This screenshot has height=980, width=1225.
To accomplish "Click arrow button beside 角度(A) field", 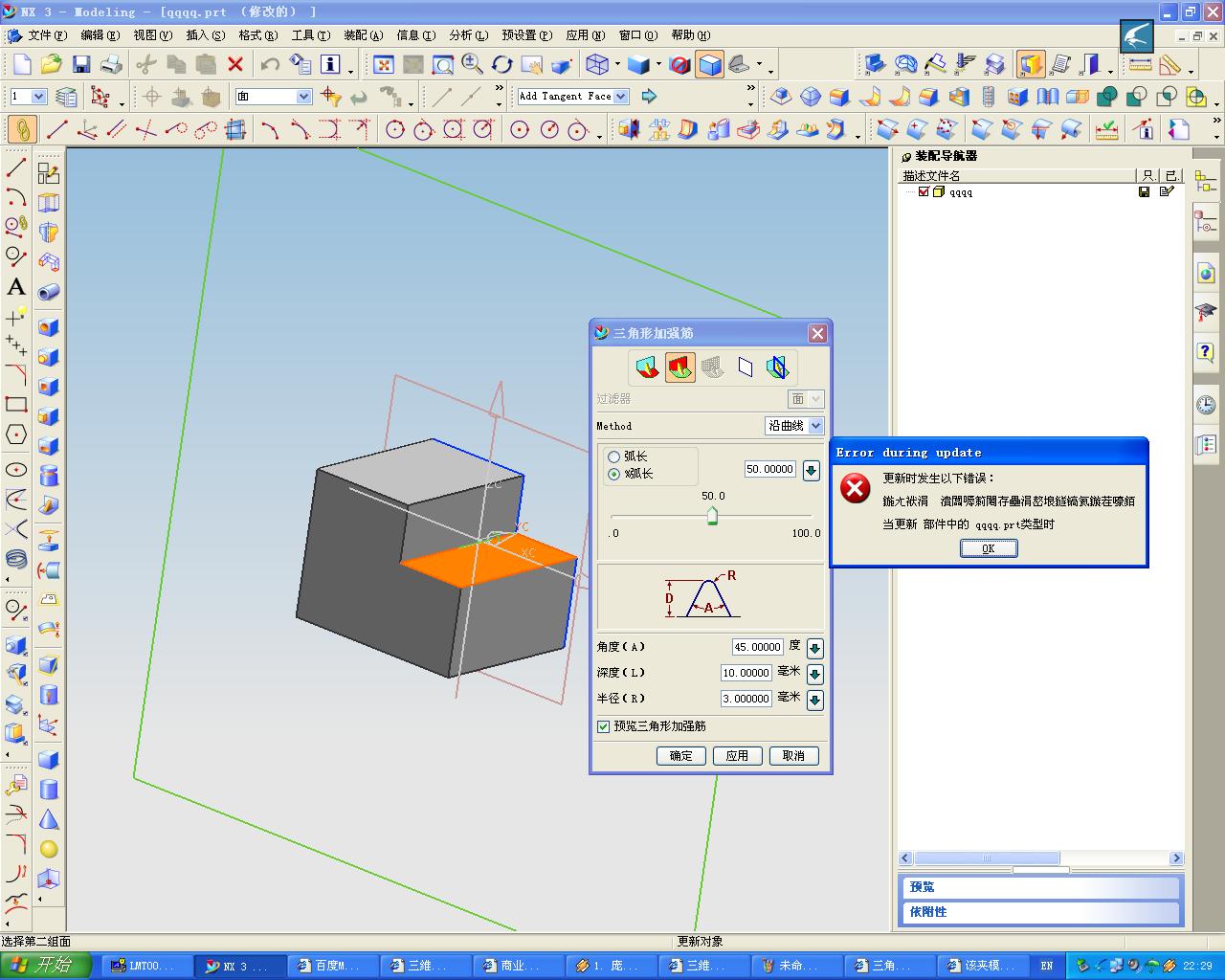I will tap(814, 648).
